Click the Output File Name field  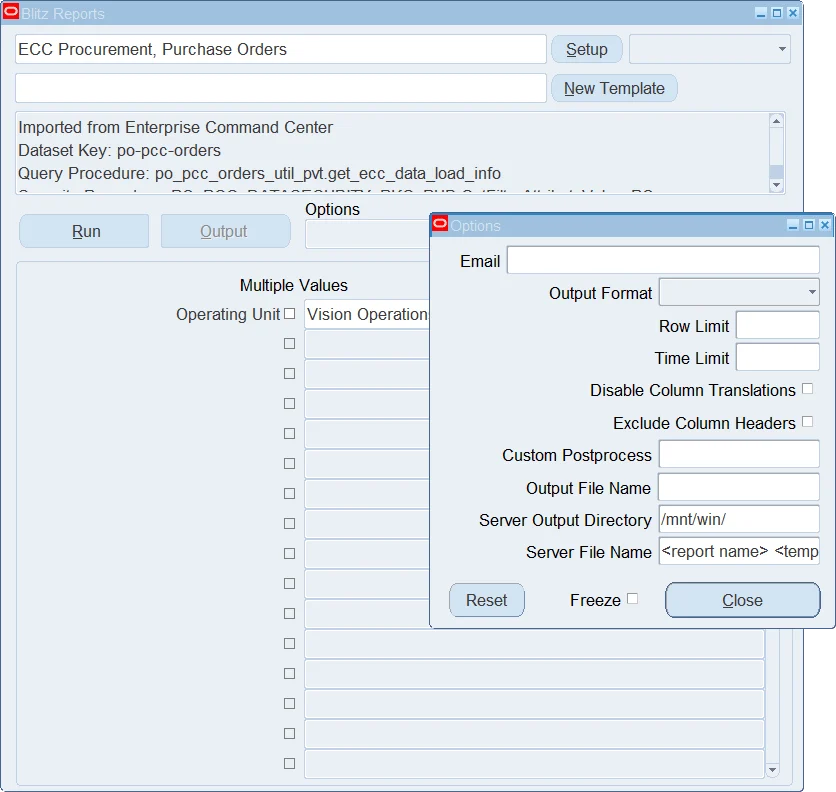coord(739,487)
